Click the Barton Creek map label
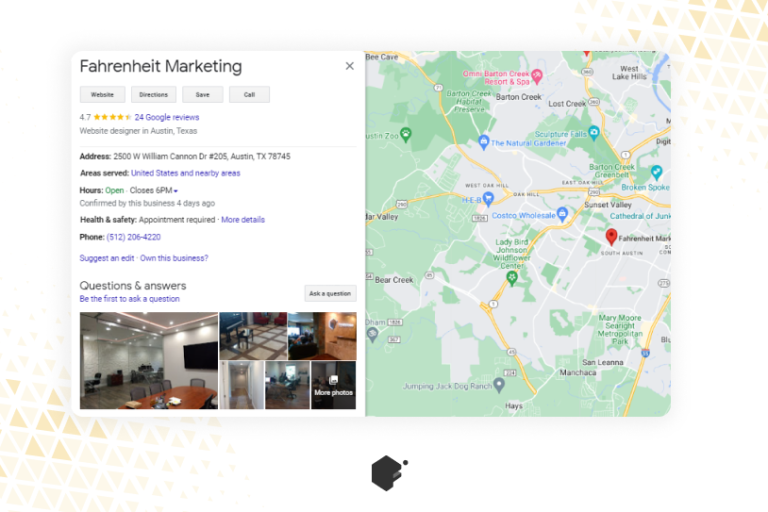Viewport: 768px width, 512px height. 518,97
